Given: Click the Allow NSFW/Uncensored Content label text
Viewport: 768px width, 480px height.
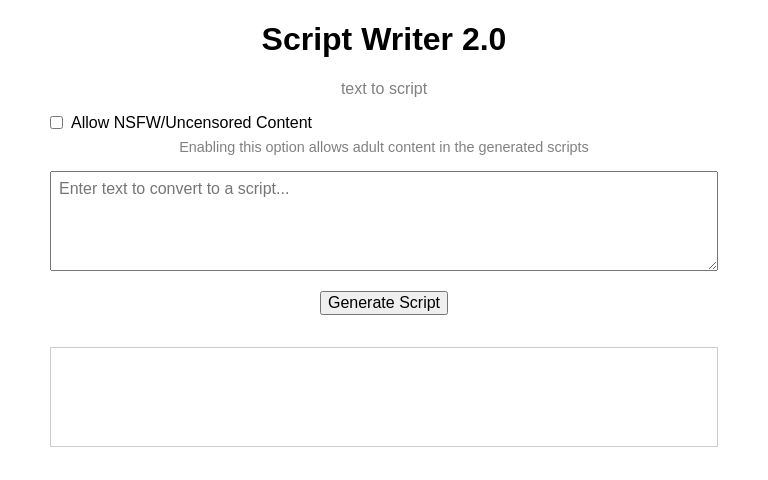Looking at the screenshot, I should (x=191, y=123).
